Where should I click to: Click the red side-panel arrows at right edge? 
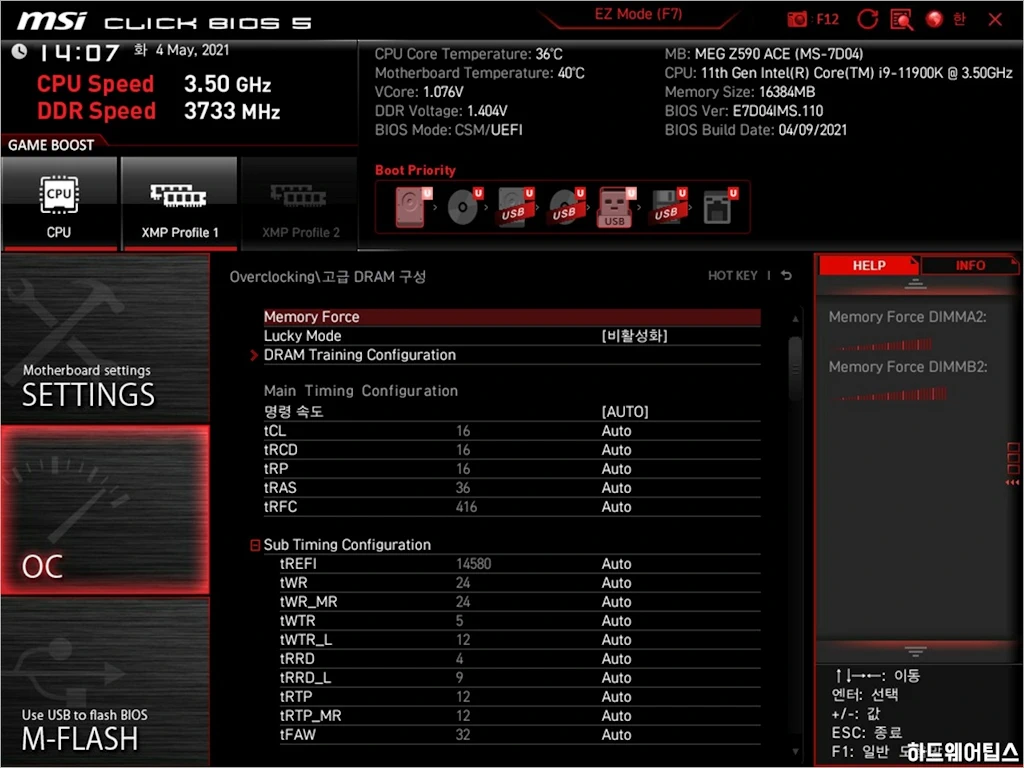[1013, 482]
